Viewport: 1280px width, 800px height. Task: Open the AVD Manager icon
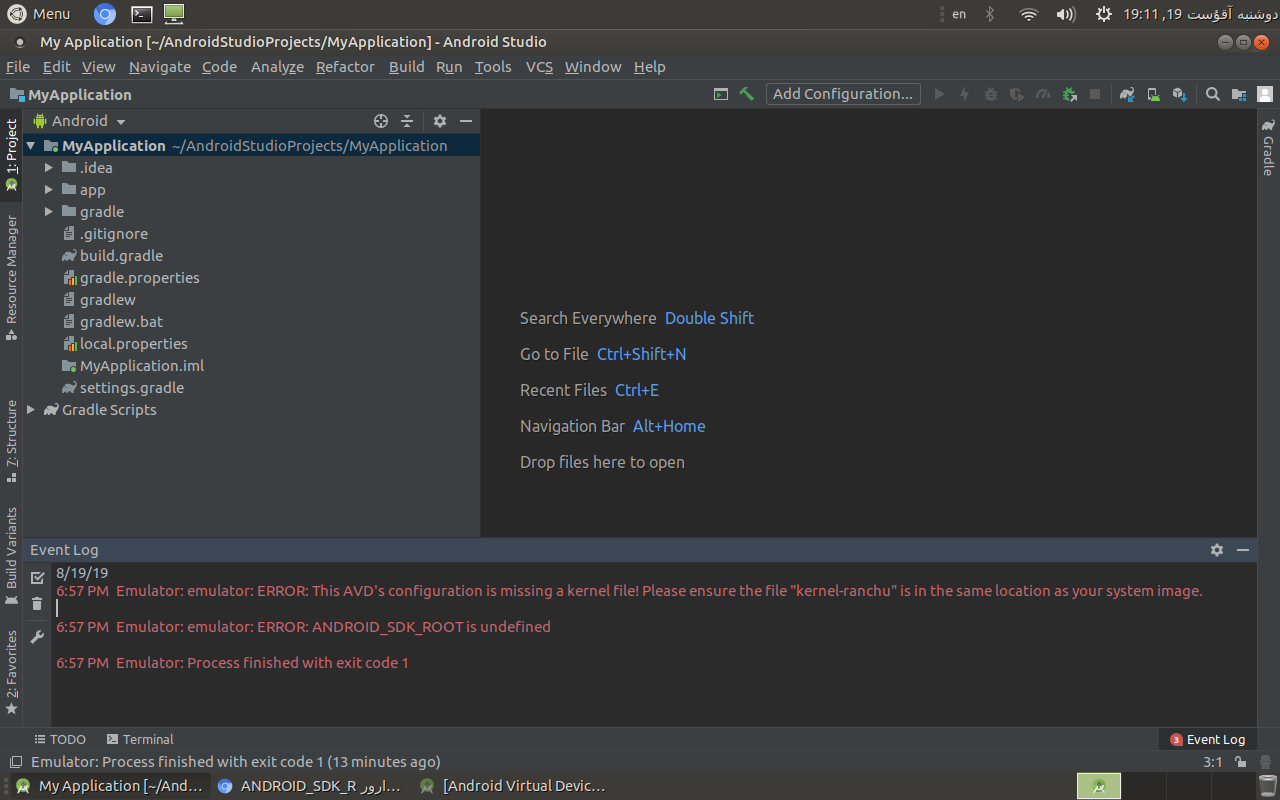point(1153,94)
